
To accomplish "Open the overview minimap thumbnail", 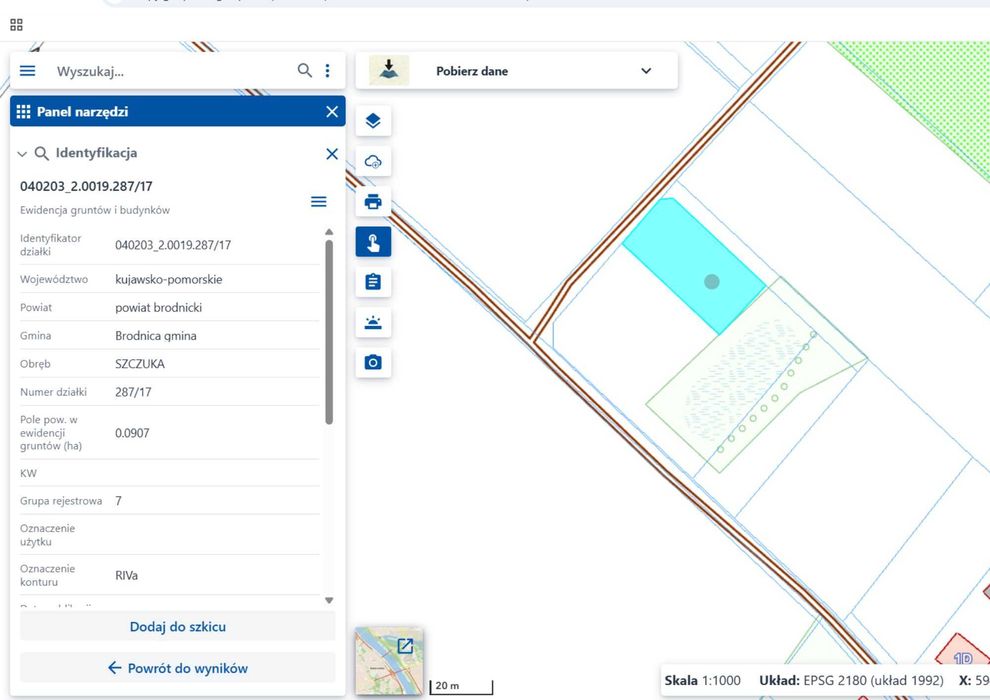I will (389, 661).
